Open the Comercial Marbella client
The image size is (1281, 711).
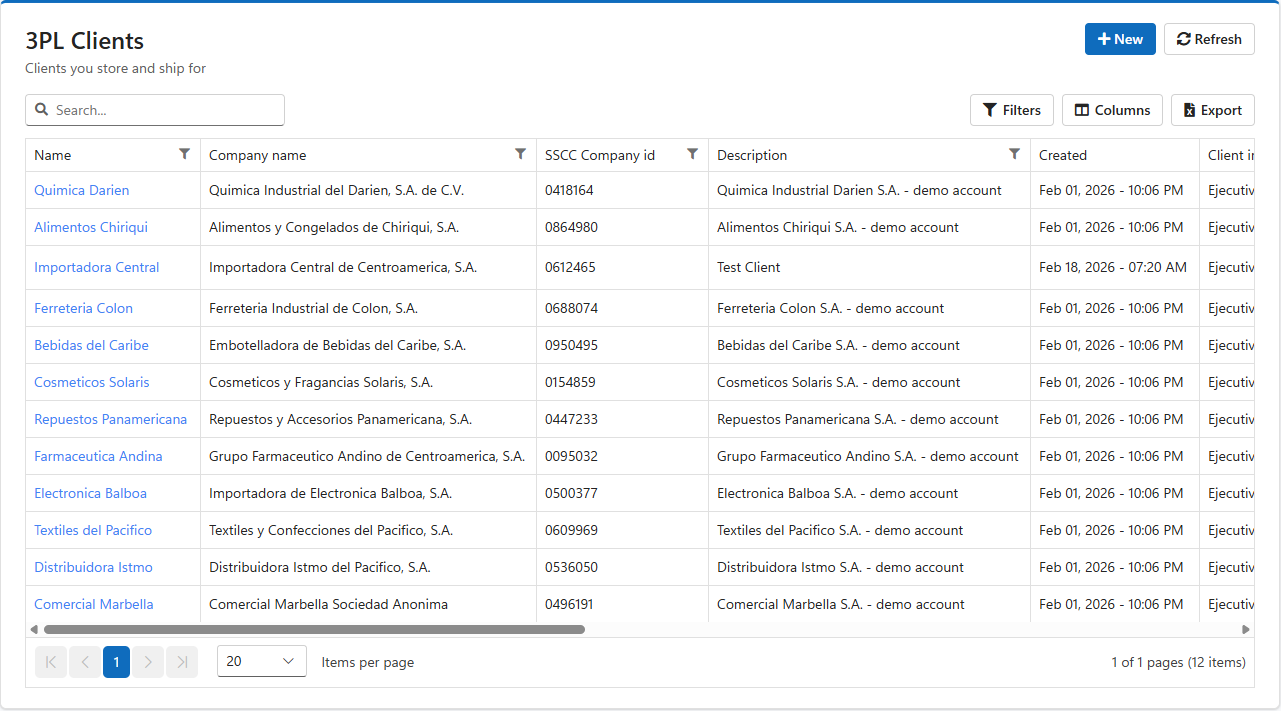point(94,604)
